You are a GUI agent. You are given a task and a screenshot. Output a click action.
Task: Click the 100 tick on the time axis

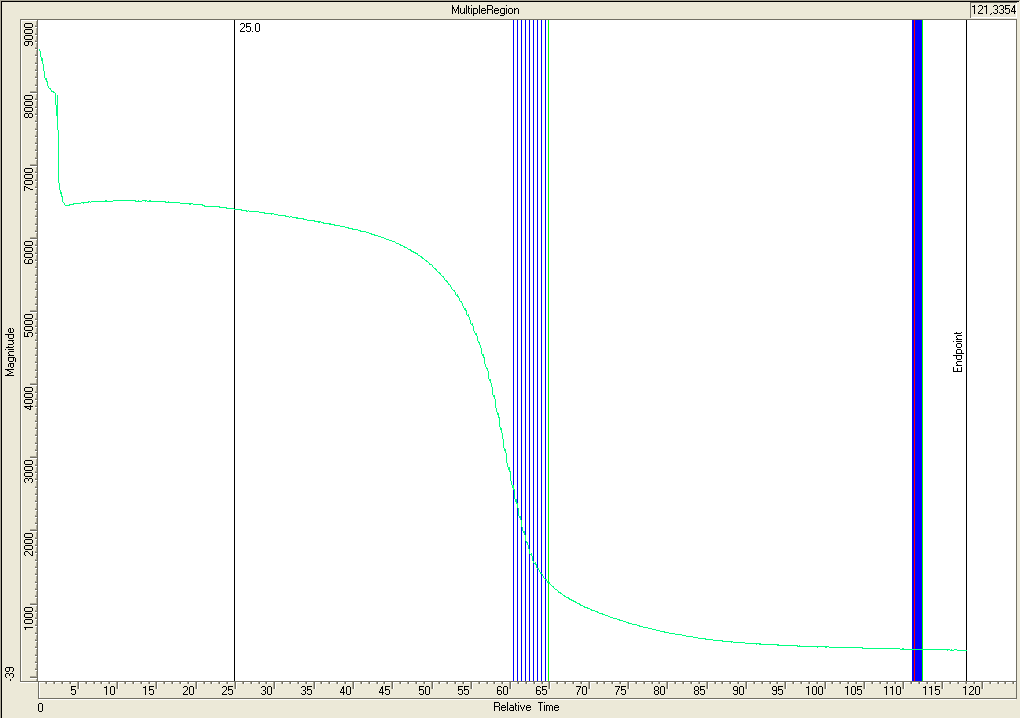pyautogui.click(x=816, y=691)
